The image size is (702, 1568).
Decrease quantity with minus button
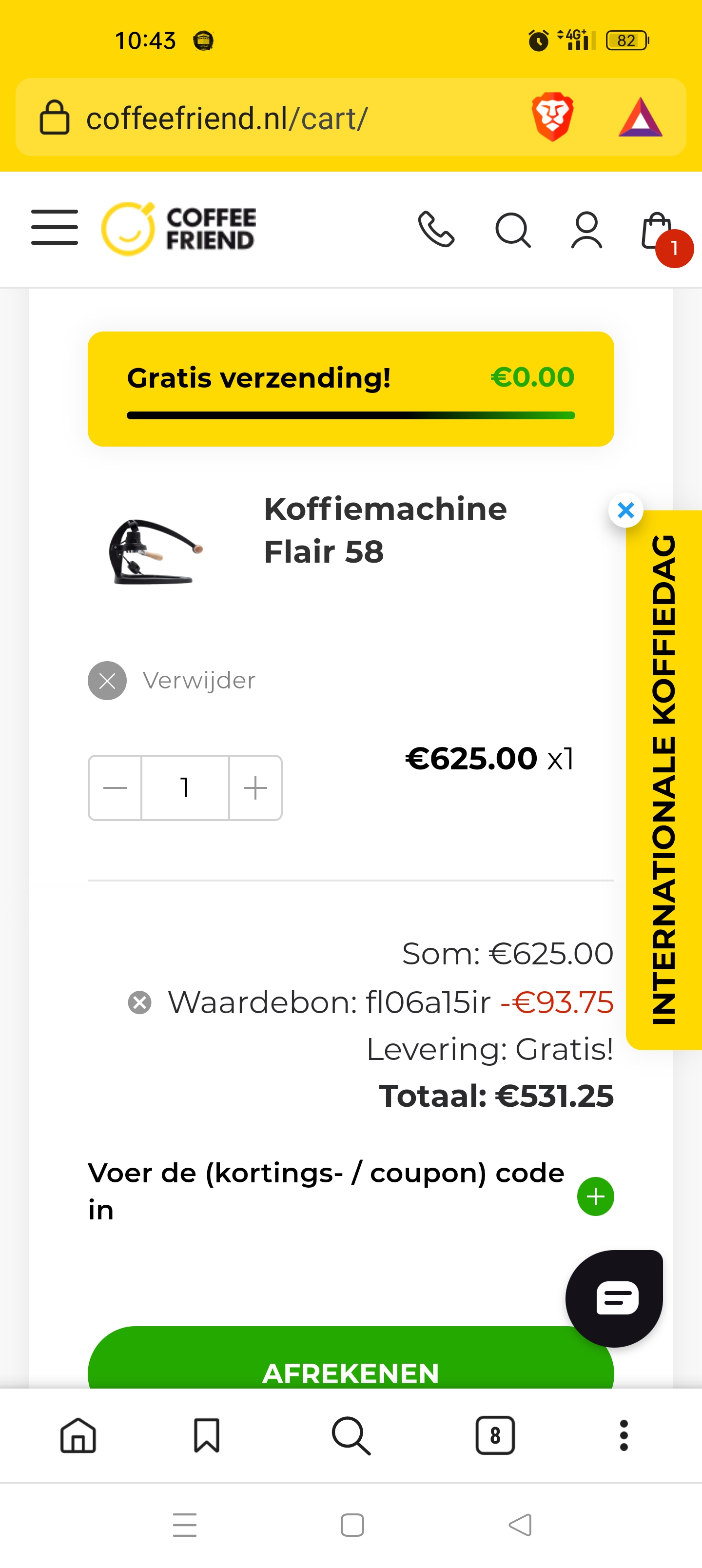[115, 787]
